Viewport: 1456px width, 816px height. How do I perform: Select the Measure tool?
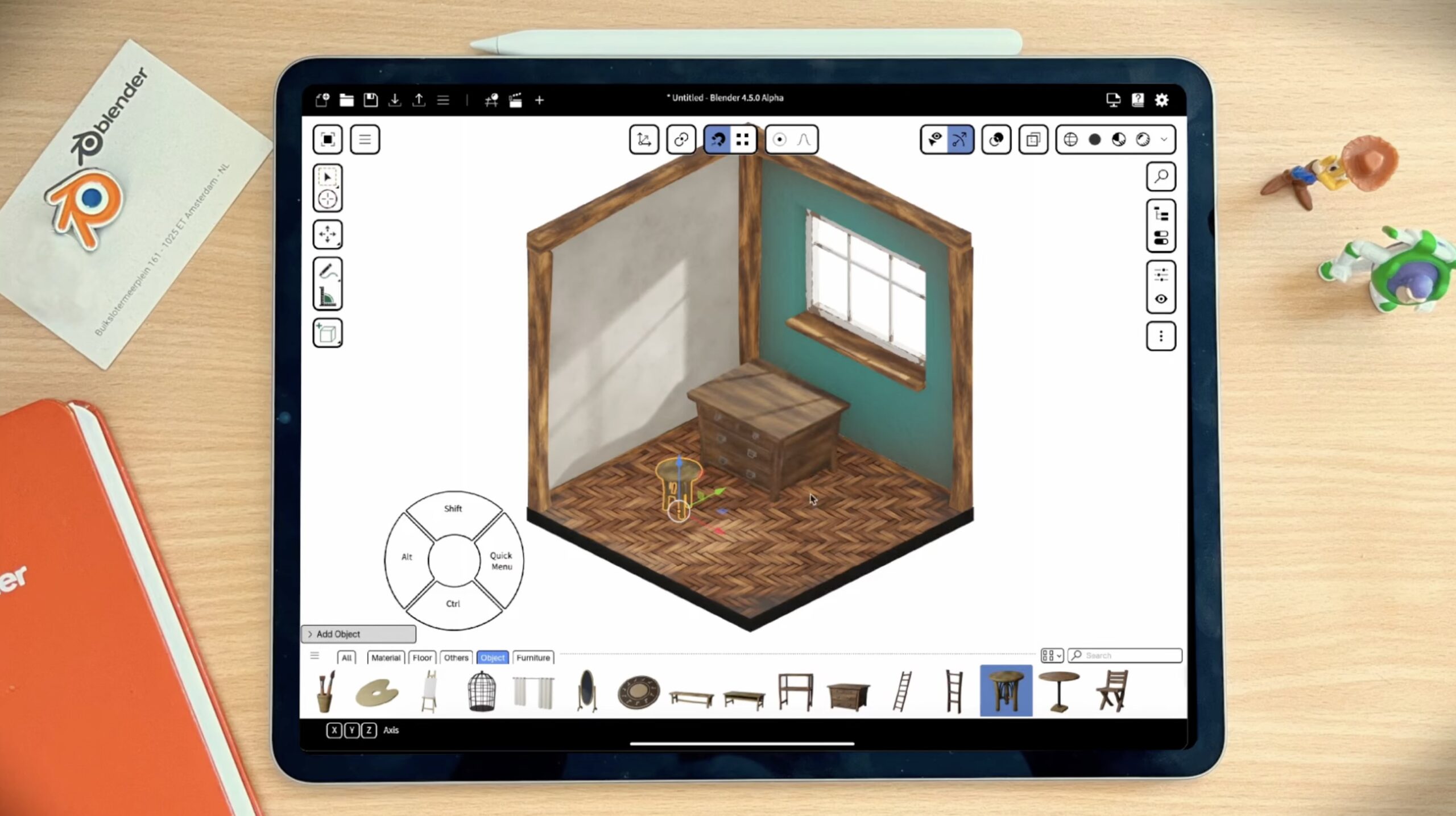pos(327,296)
